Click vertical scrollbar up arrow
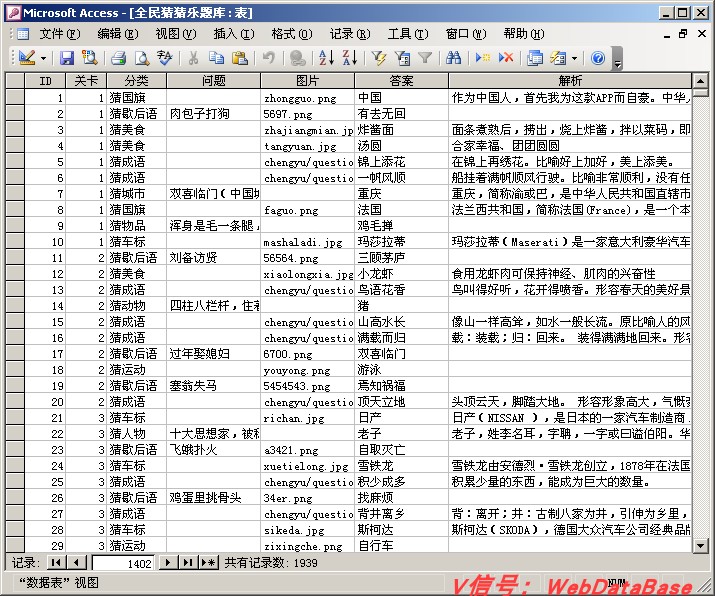Screen dimensions: 715x596 (x=700, y=81)
